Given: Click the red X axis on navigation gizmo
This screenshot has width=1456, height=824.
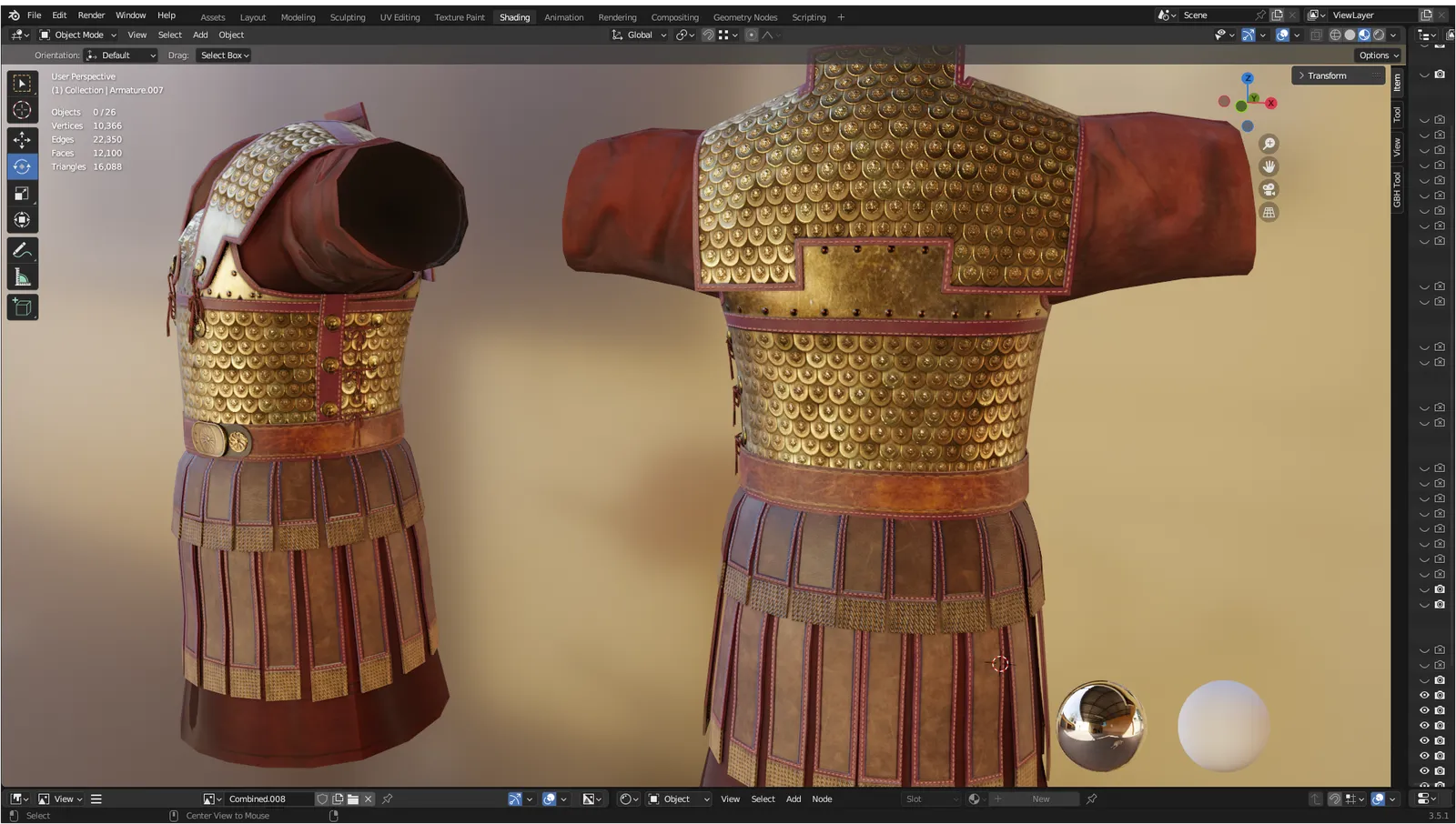Looking at the screenshot, I should click(x=1271, y=103).
